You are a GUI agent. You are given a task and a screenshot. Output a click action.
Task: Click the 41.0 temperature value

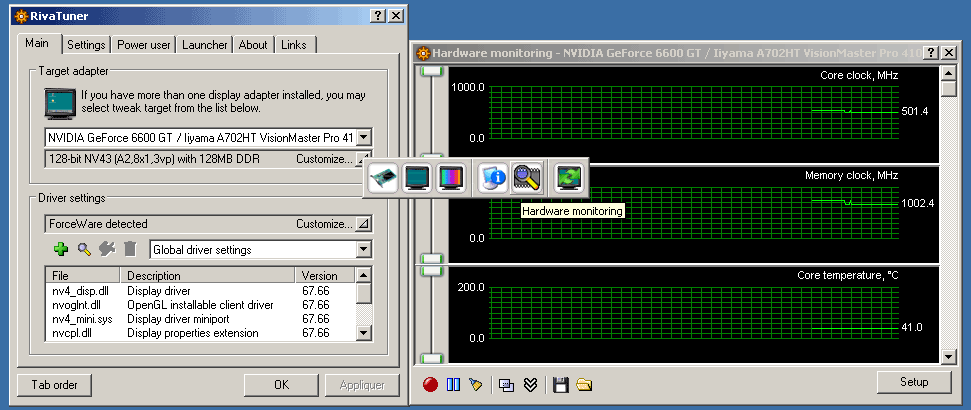pyautogui.click(x=912, y=327)
